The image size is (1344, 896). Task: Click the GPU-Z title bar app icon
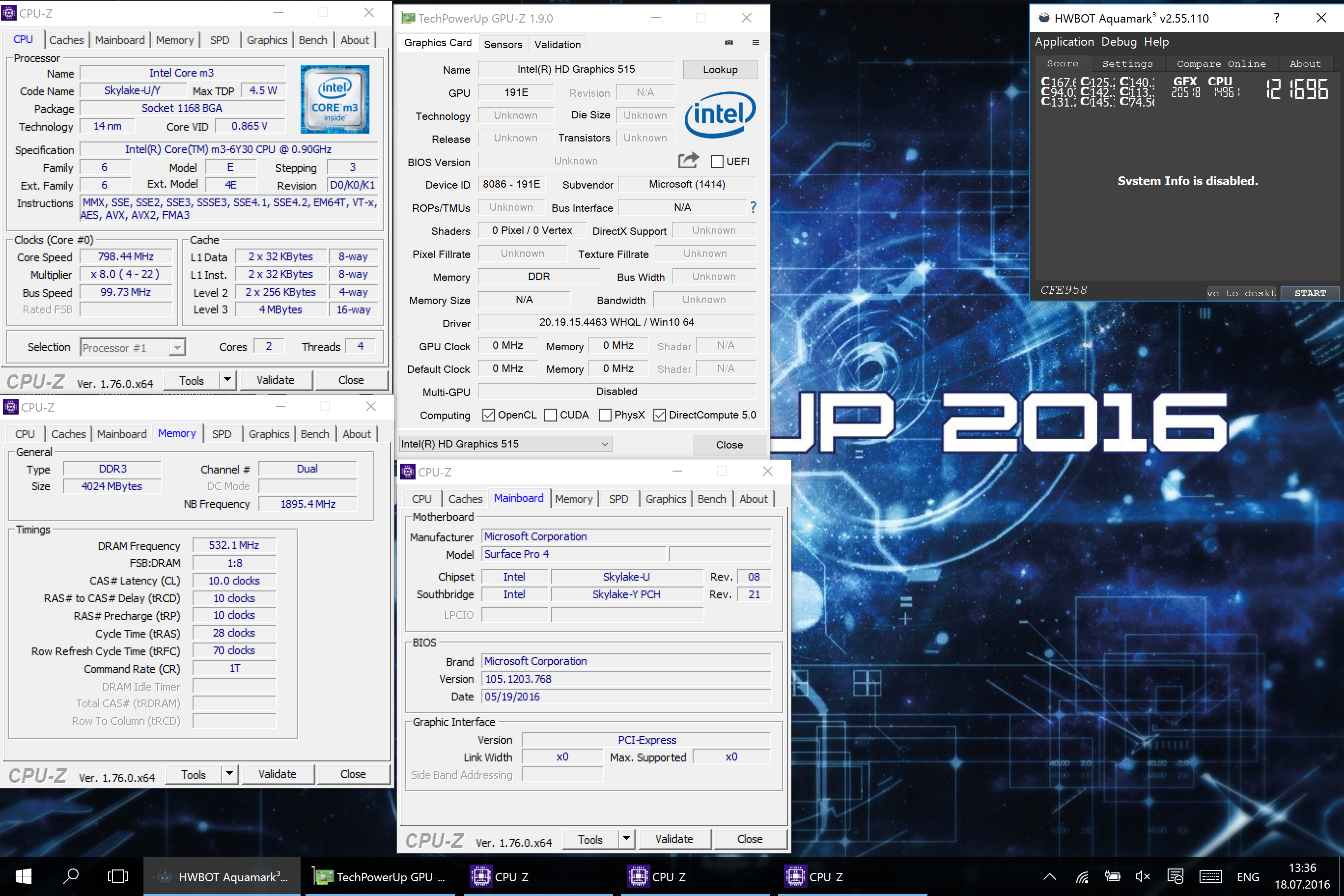(407, 18)
